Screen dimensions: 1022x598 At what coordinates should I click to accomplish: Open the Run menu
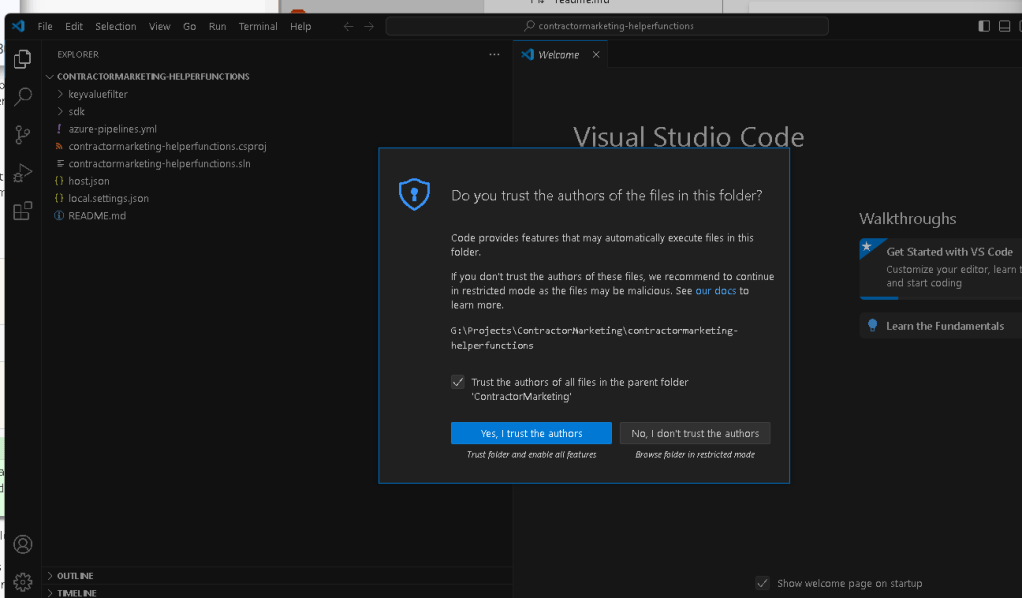[217, 27]
